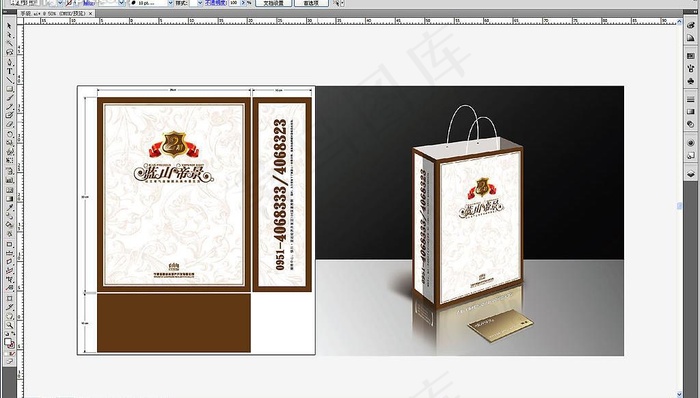700x398 pixels.
Task: Select the Selection (black arrow) tool
Action: coord(9,26)
